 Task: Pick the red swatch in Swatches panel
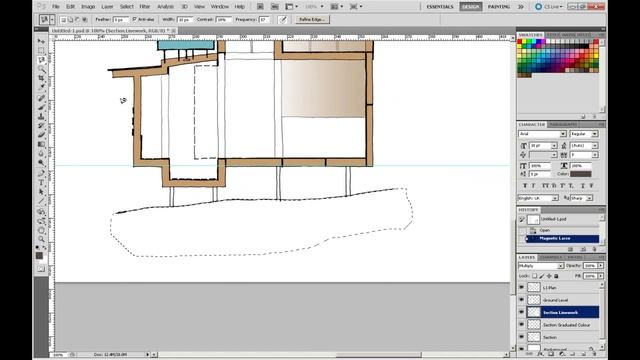click(520, 42)
